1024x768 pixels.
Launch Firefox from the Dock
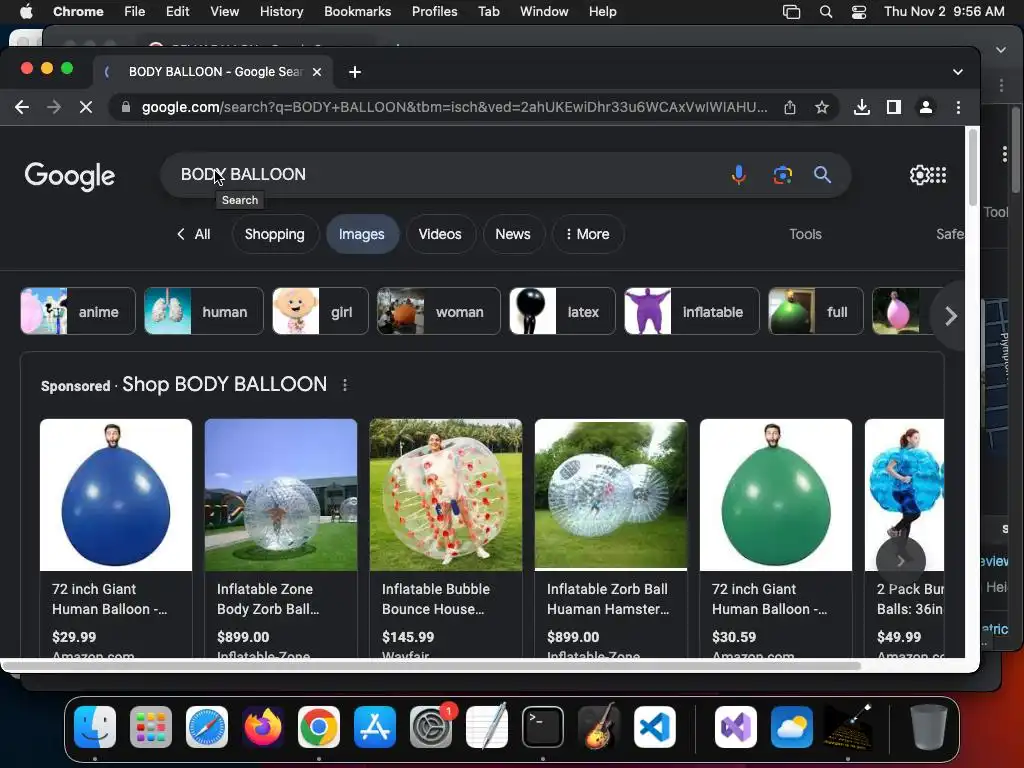(263, 727)
